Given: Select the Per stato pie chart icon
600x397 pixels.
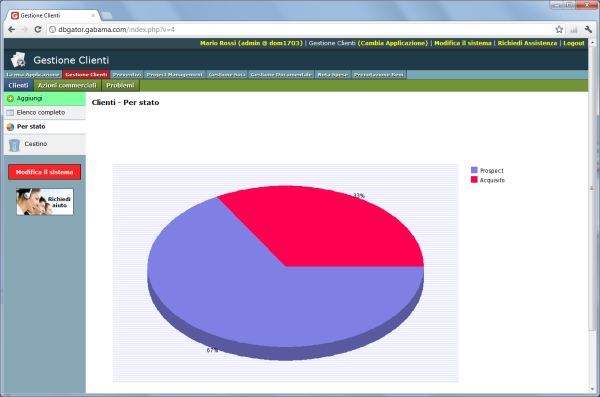Looking at the screenshot, I should click(10, 127).
